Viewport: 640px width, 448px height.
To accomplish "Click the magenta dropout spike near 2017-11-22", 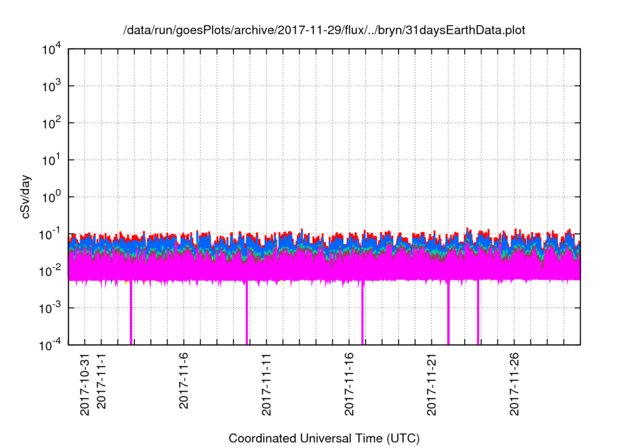I will click(x=448, y=313).
